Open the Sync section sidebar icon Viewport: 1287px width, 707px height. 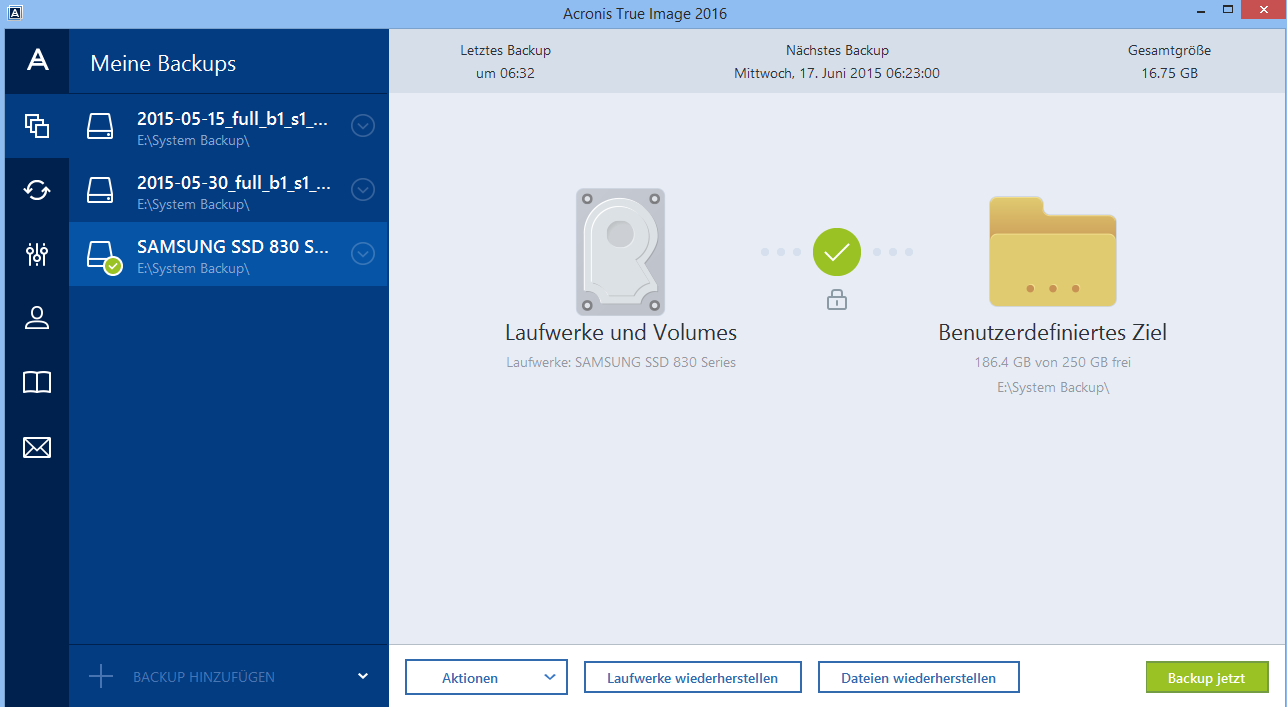click(x=37, y=190)
